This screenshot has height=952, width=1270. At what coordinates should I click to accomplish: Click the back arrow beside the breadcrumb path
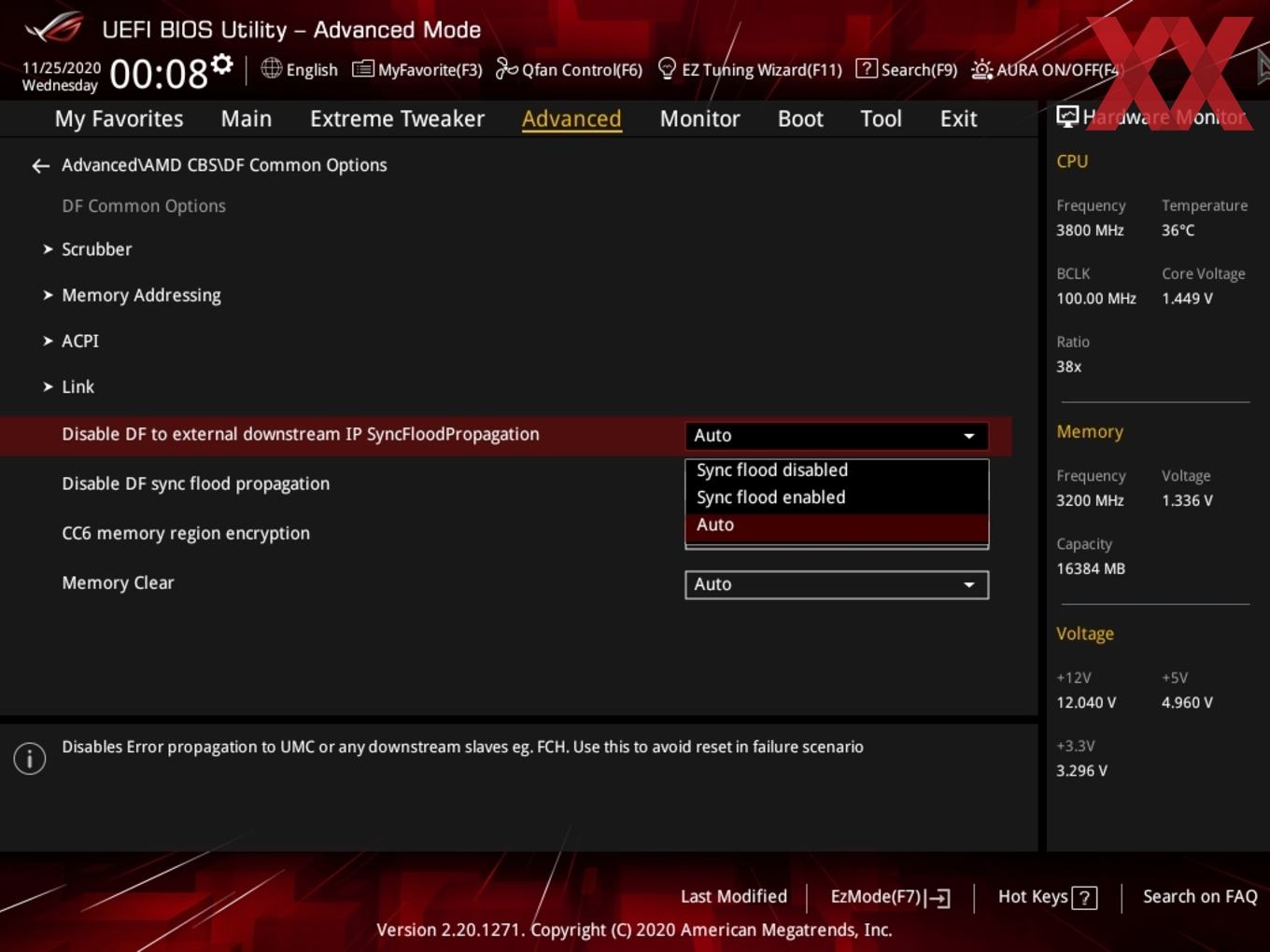[x=40, y=166]
